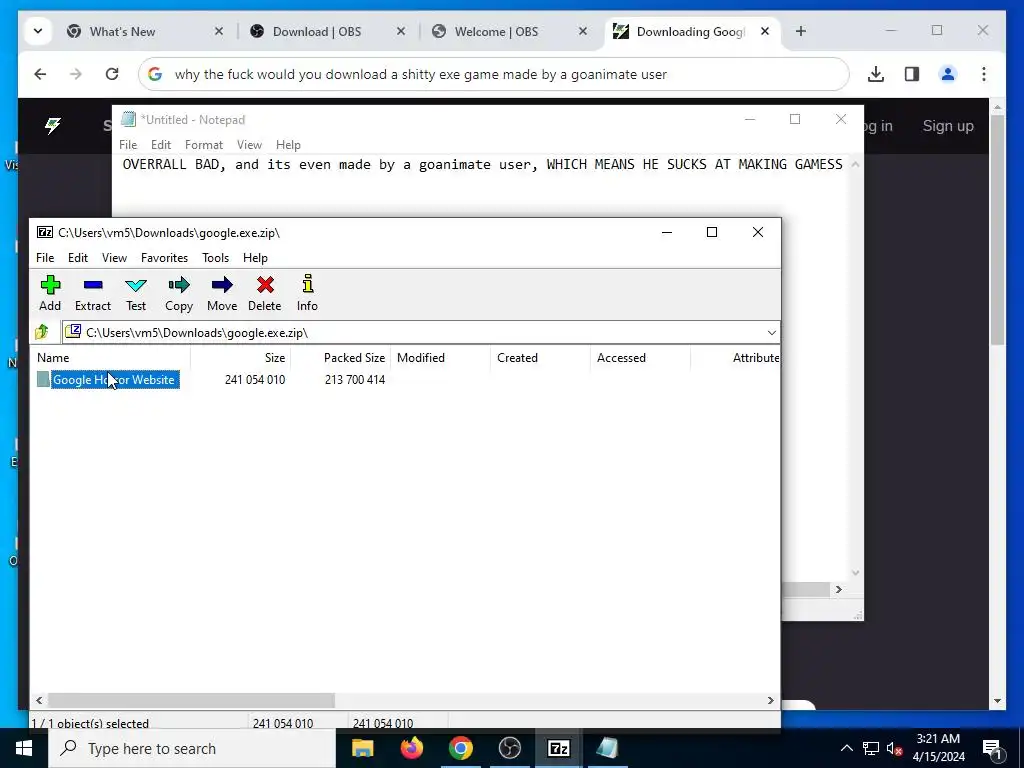
Task: Hit the red Delete icon in 7-Zip
Action: click(x=264, y=293)
